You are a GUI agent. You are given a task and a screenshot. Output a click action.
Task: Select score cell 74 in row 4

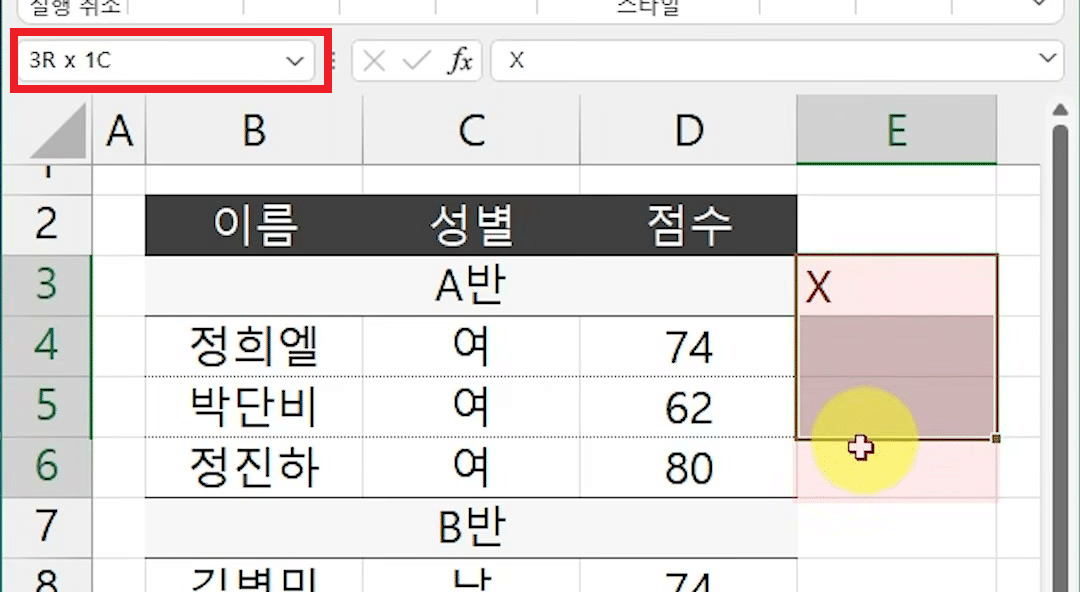689,346
